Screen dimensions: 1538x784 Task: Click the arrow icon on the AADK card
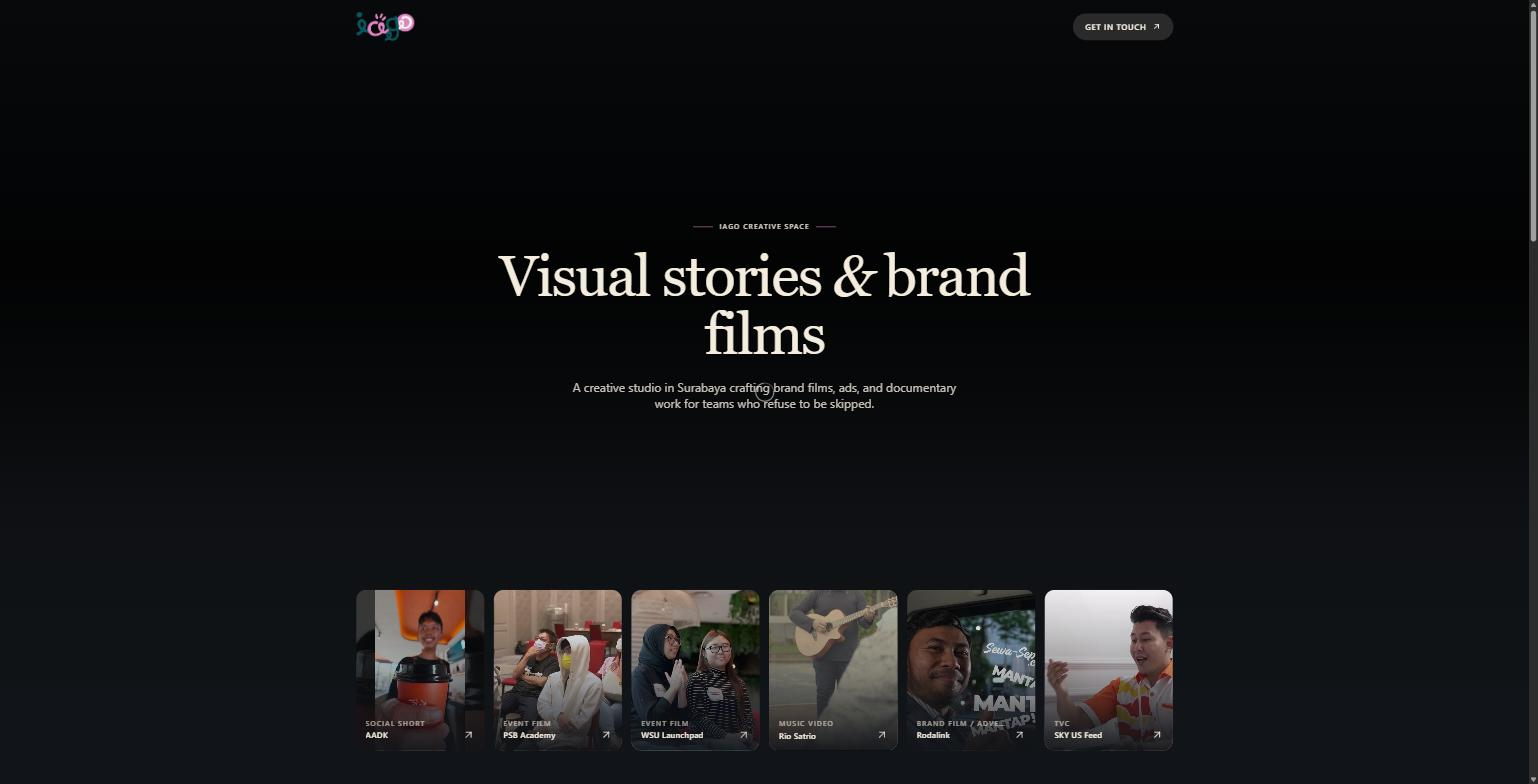tap(468, 735)
